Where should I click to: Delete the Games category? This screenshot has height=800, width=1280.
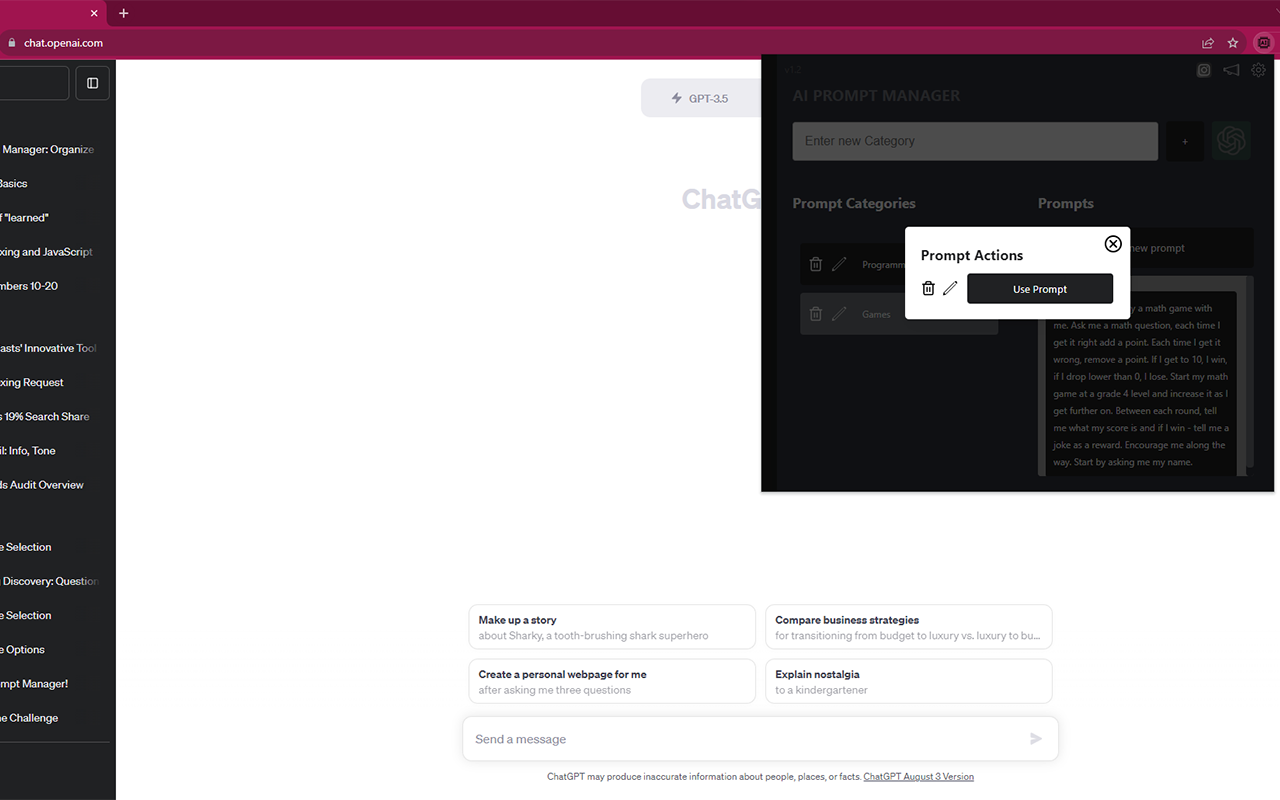(x=816, y=314)
